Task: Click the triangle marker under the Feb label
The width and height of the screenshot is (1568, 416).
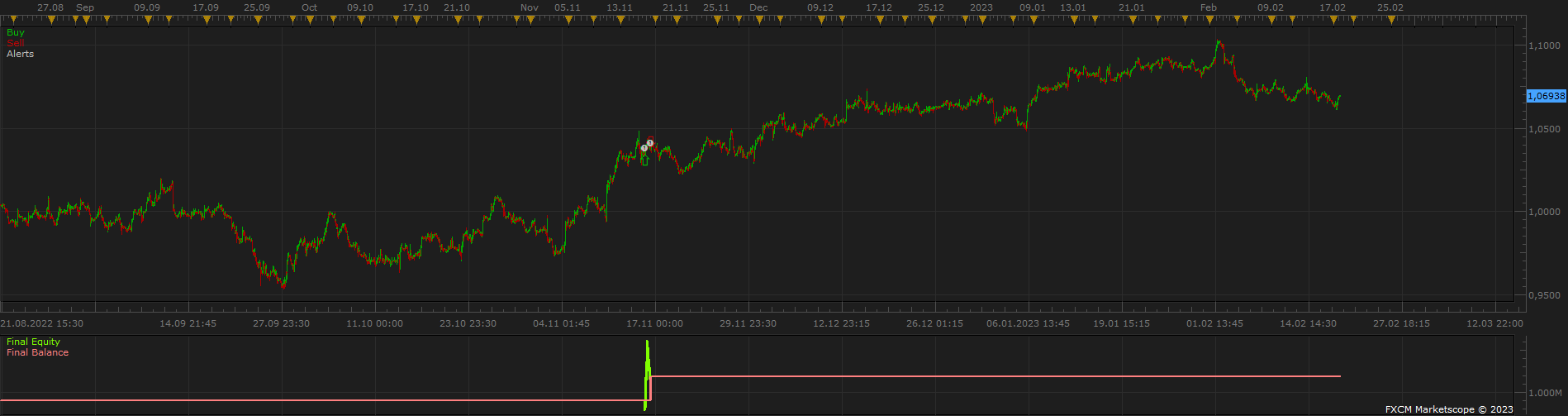Action: [1210, 20]
